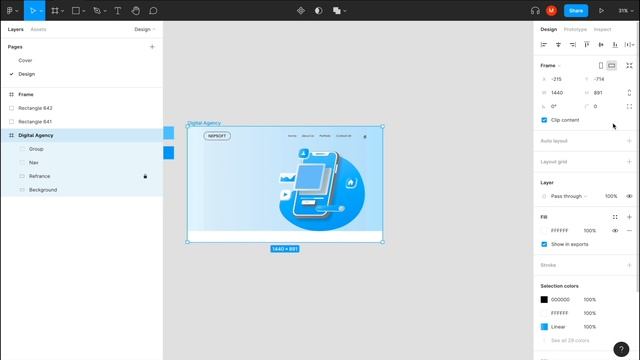Click the Linear gradient swatch
640x360 pixels.
pyautogui.click(x=544, y=327)
